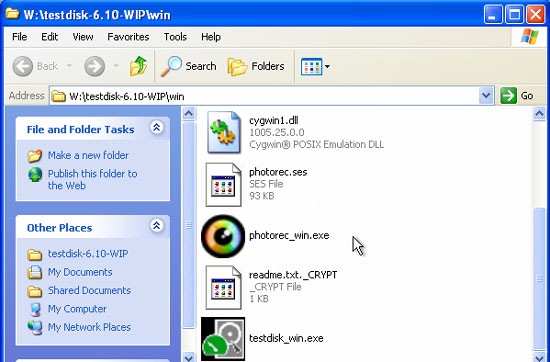Open My Computer link
Viewport: 550px width, 362px height.
pyautogui.click(x=77, y=309)
